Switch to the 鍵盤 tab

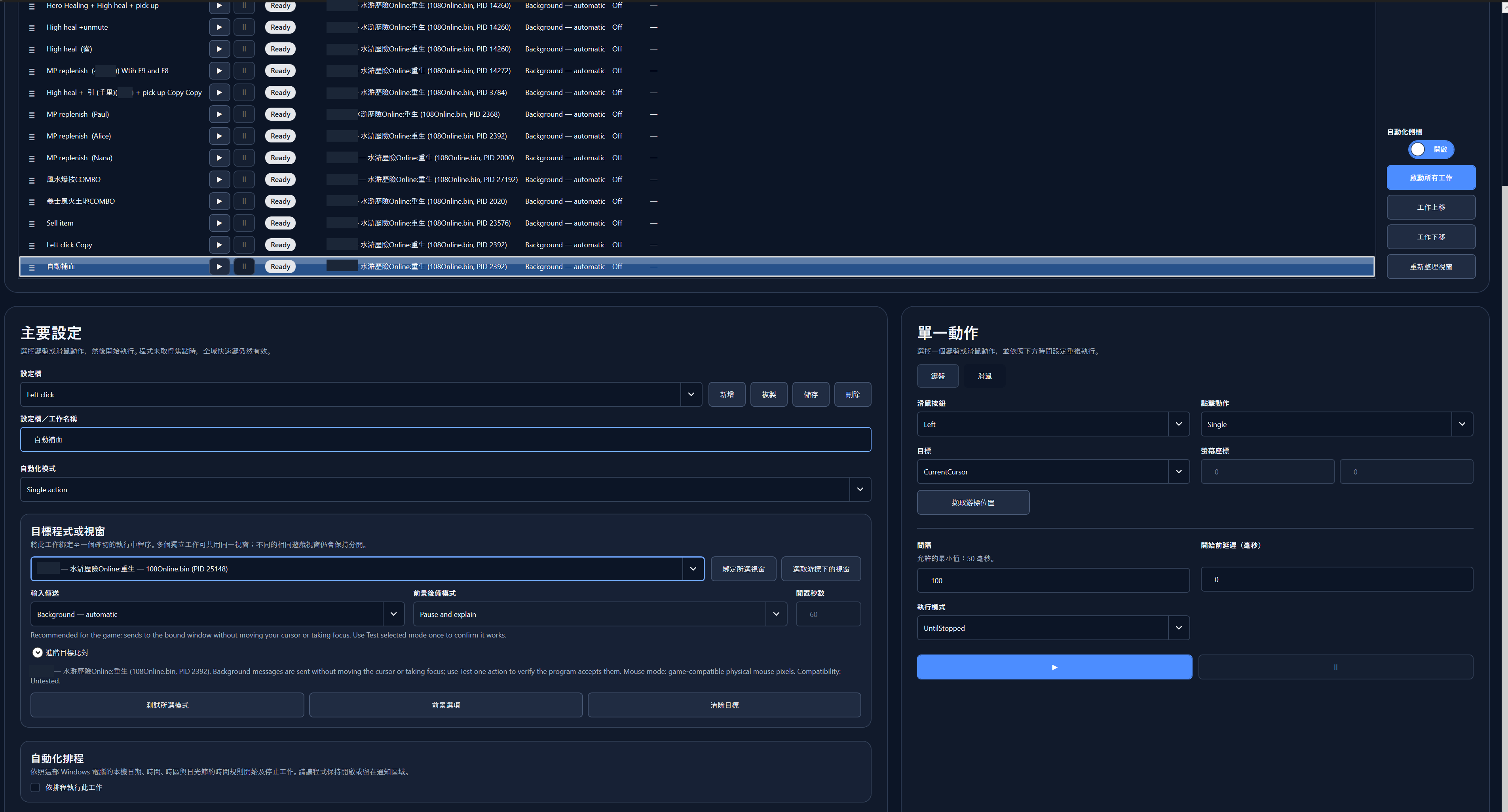[938, 376]
